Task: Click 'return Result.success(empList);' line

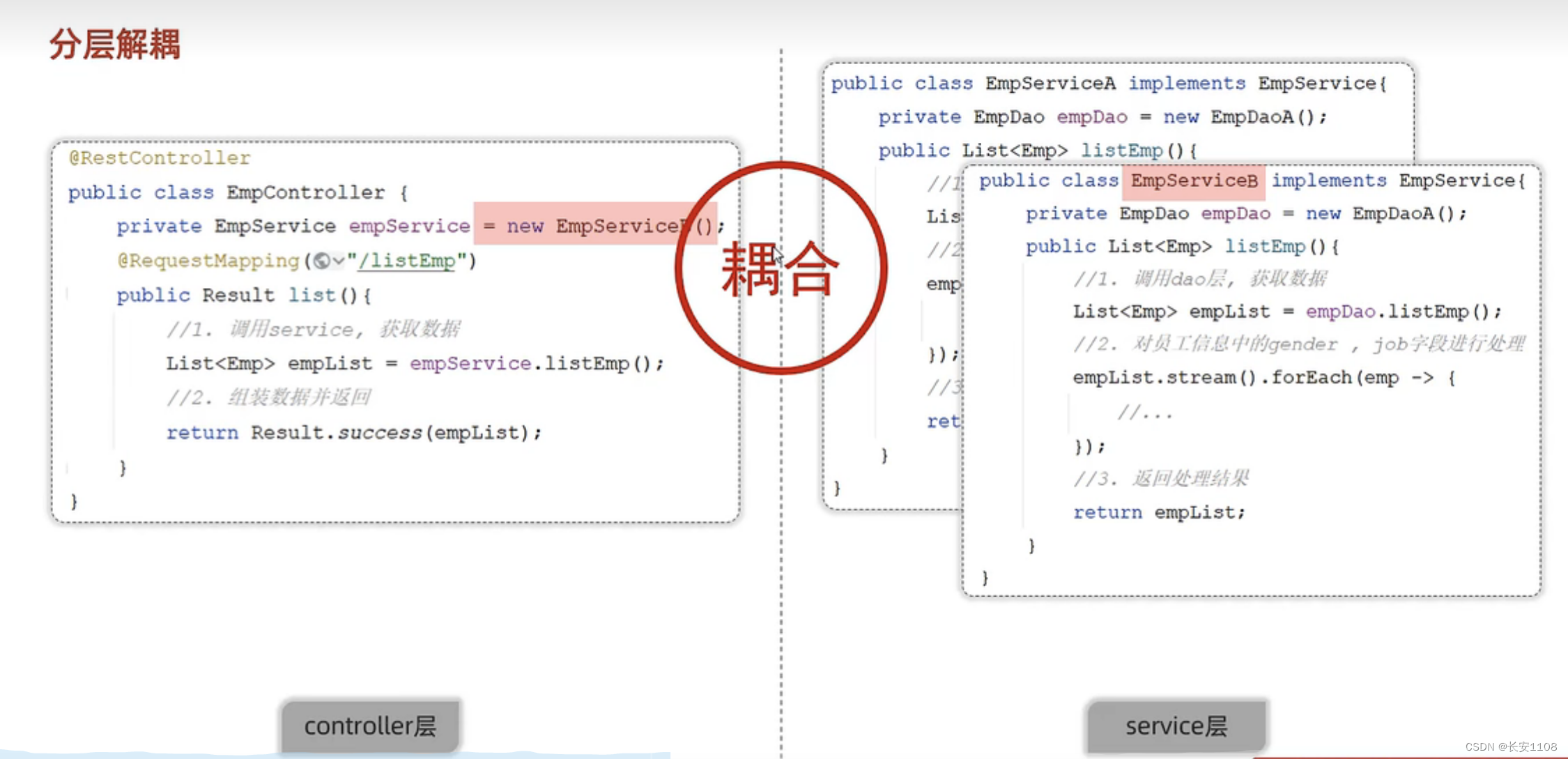Action: click(354, 433)
